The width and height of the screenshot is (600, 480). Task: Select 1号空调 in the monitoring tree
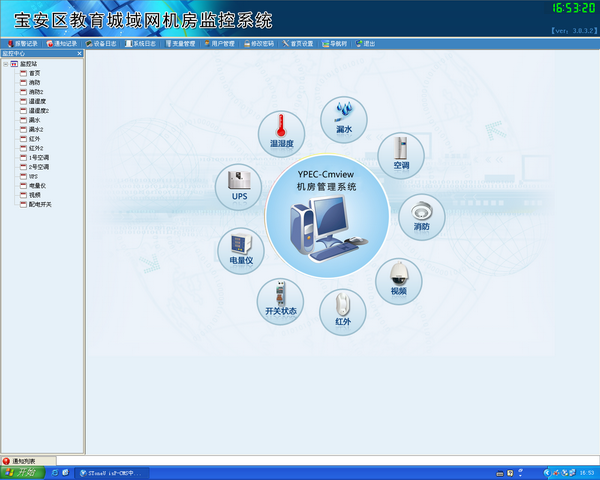tap(38, 158)
